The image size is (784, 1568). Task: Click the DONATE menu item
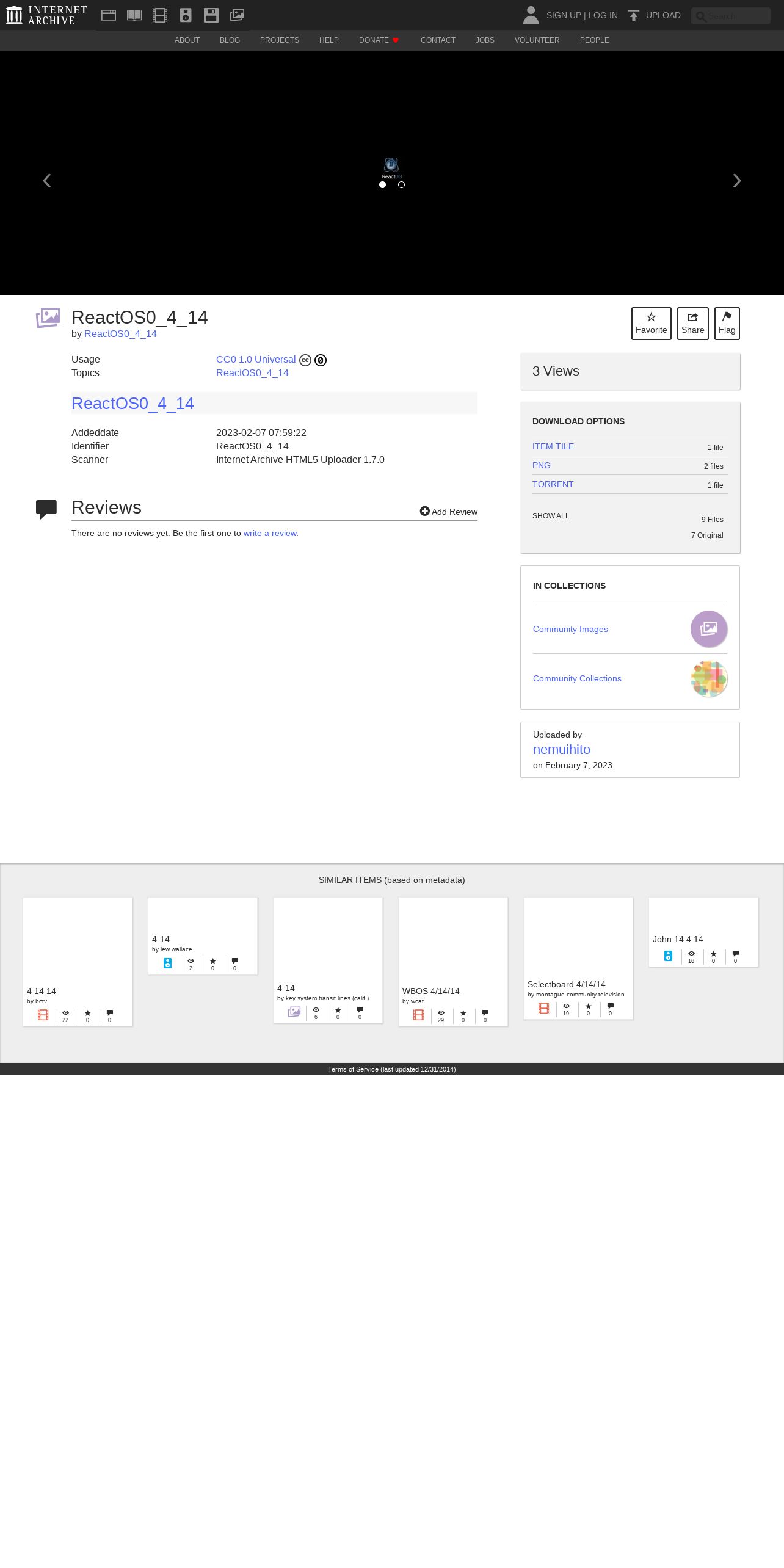(374, 40)
